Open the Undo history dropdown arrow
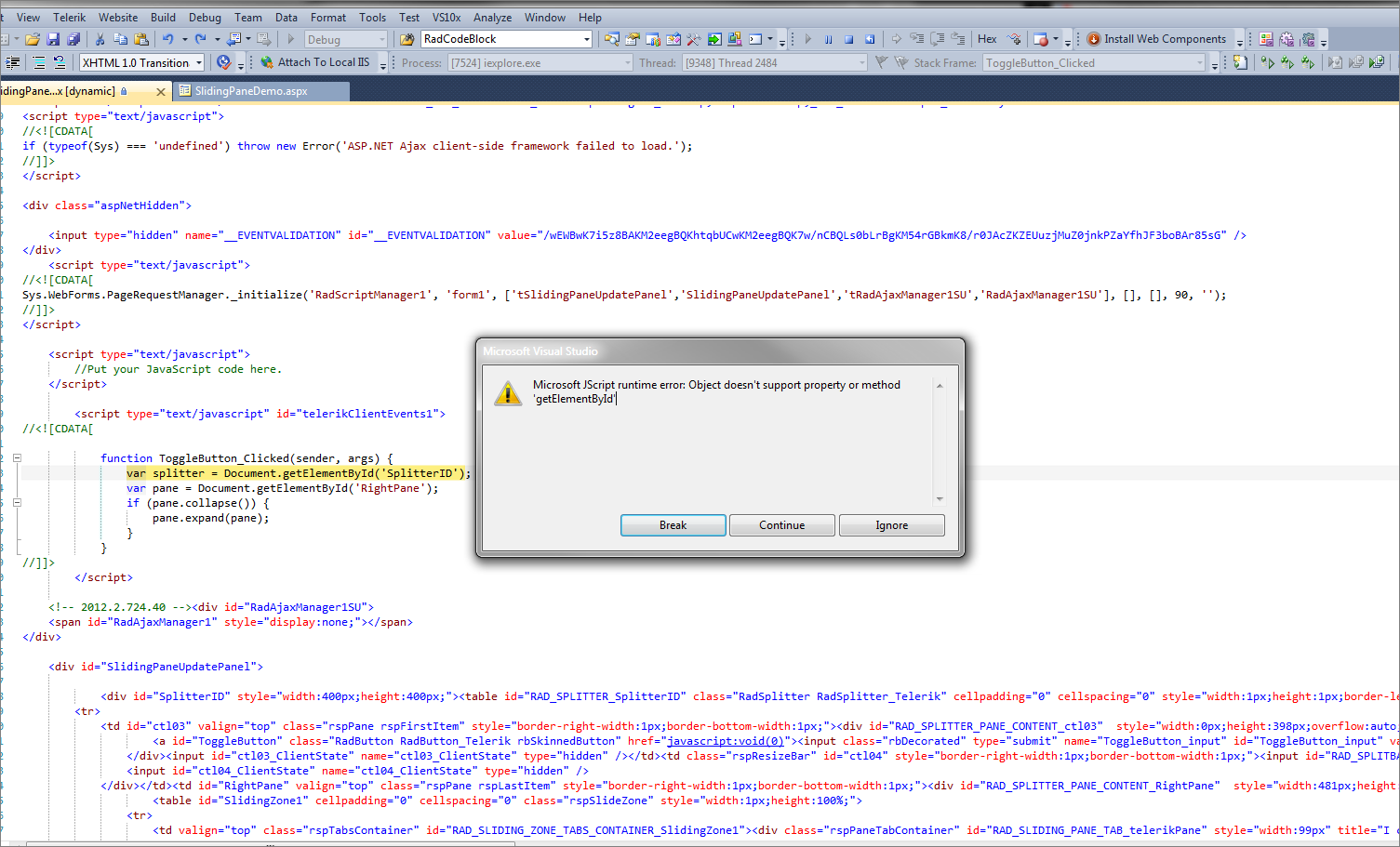Screen dimensions: 1400x847 [184, 39]
